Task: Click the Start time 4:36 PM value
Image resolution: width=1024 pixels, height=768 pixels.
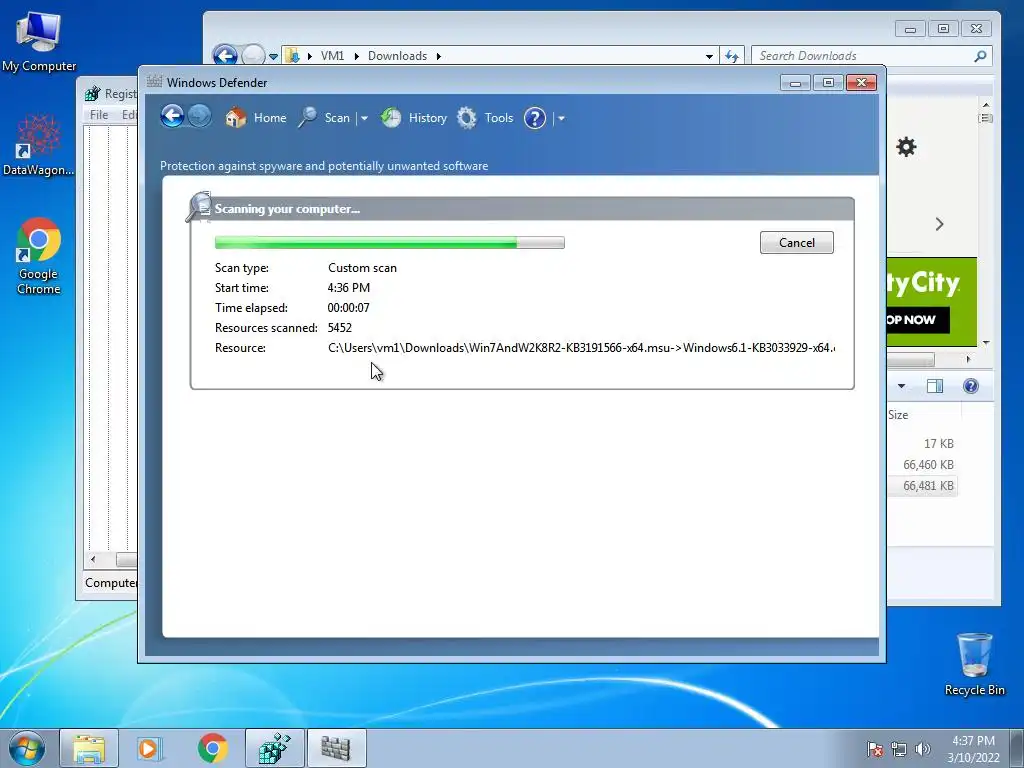Action: coord(349,287)
